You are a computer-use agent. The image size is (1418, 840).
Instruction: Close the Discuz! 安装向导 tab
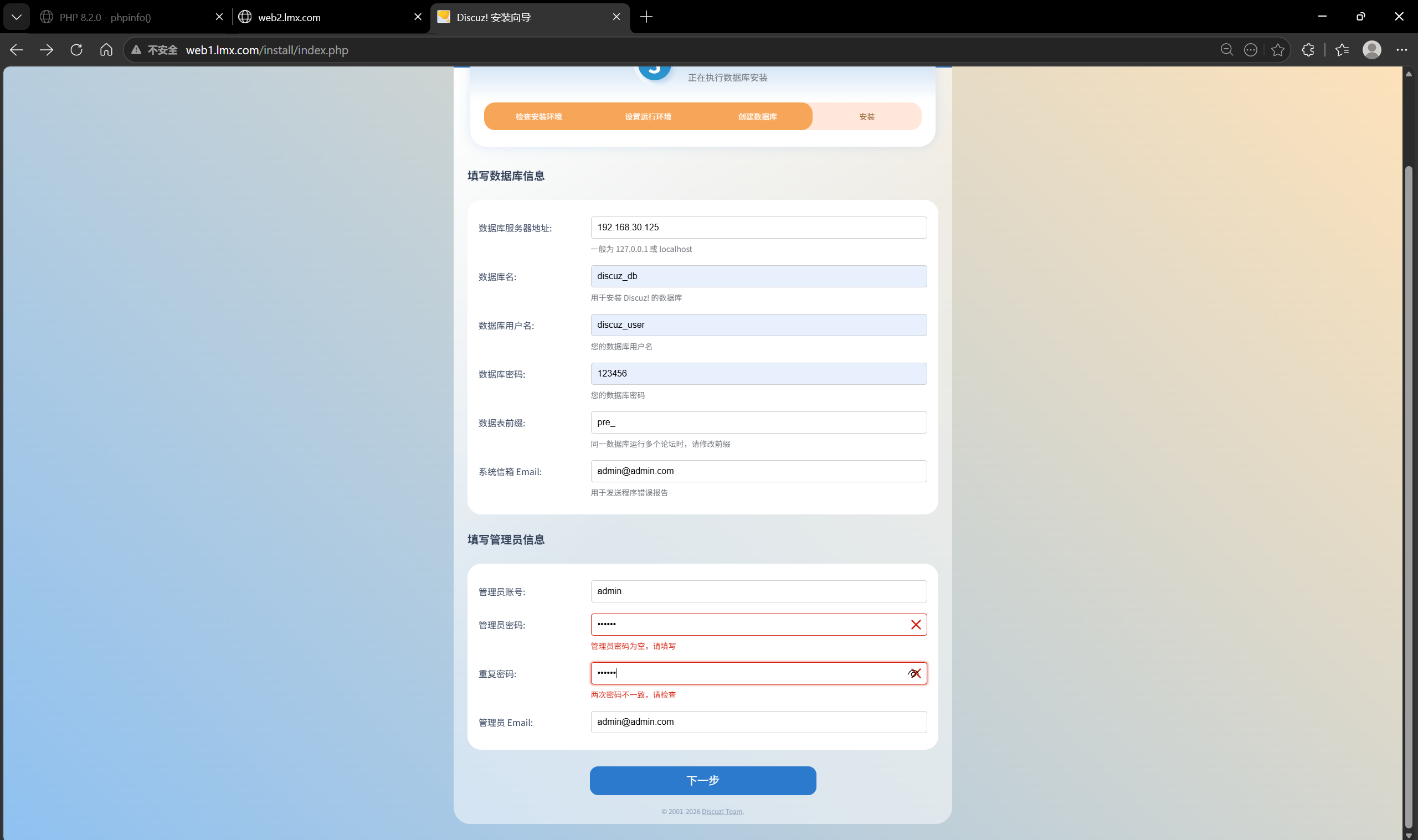[x=616, y=17]
